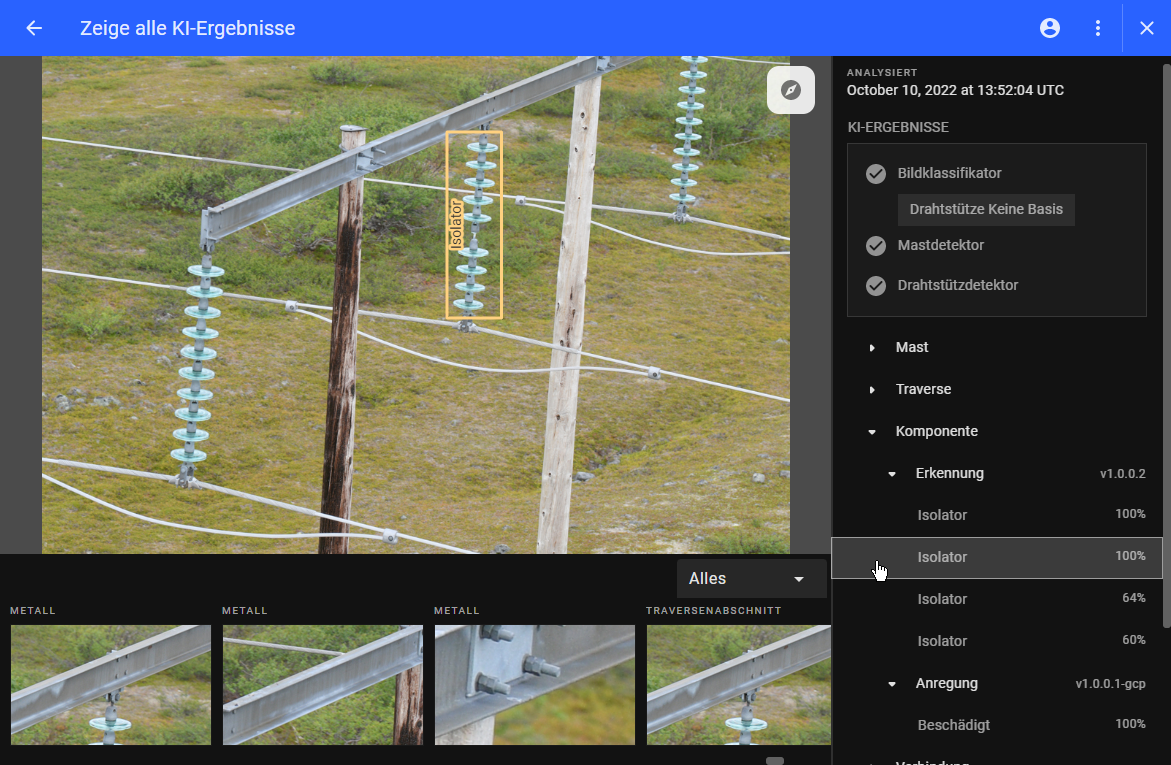This screenshot has width=1171, height=765.
Task: Toggle the Drahtstützdetektor check icon
Action: (x=876, y=286)
